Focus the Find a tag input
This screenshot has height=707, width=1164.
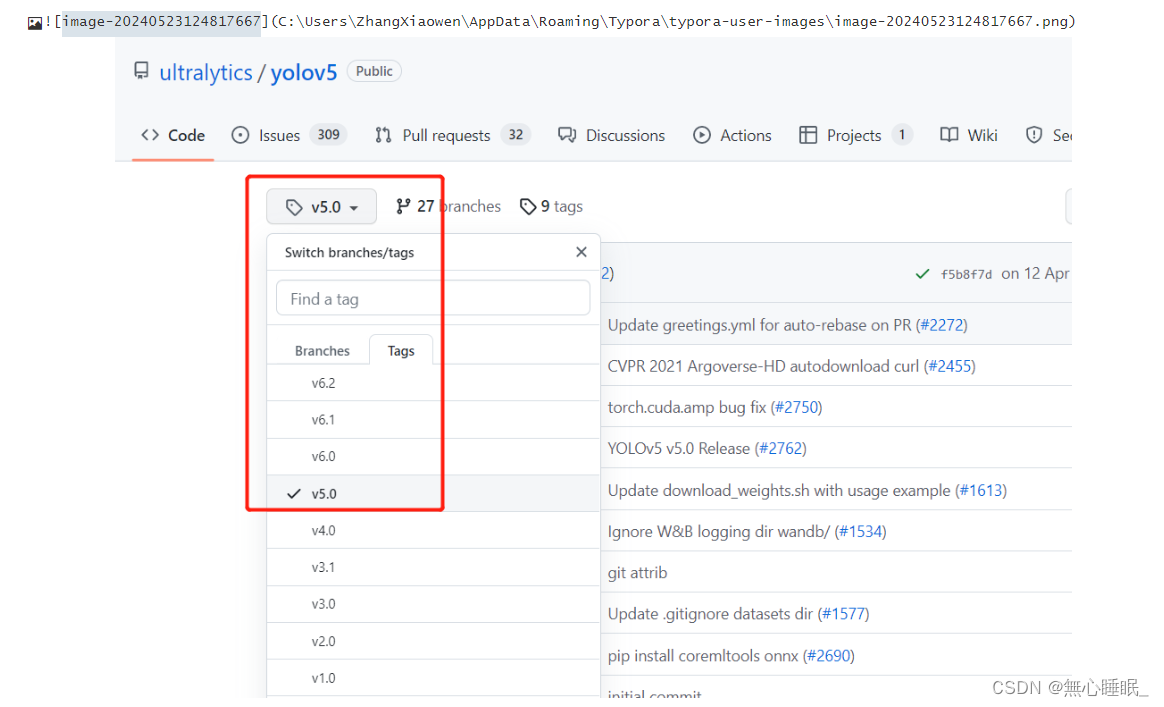(433, 299)
